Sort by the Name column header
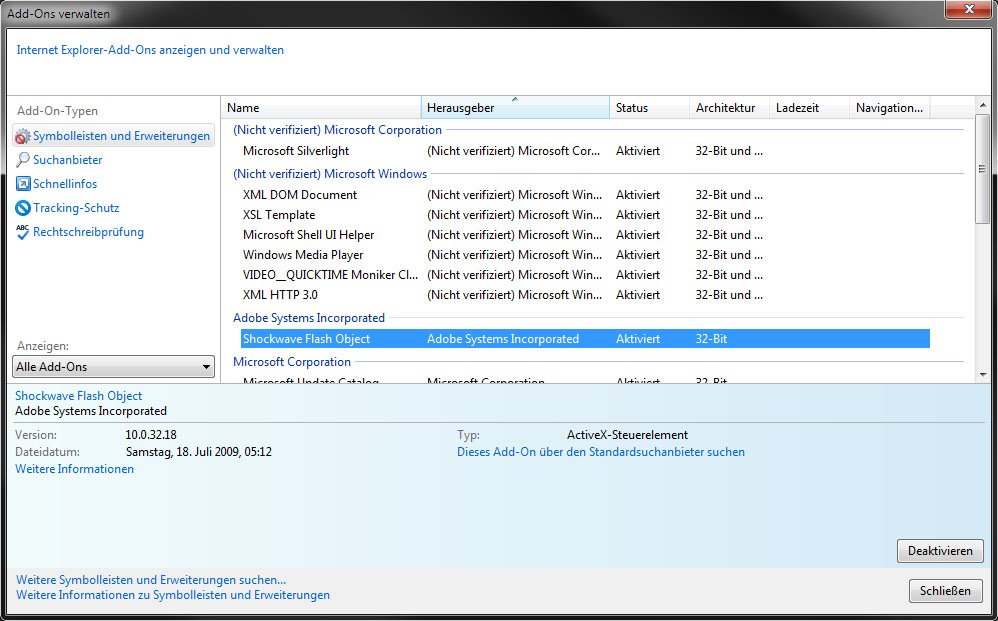This screenshot has width=998, height=621. (320, 108)
